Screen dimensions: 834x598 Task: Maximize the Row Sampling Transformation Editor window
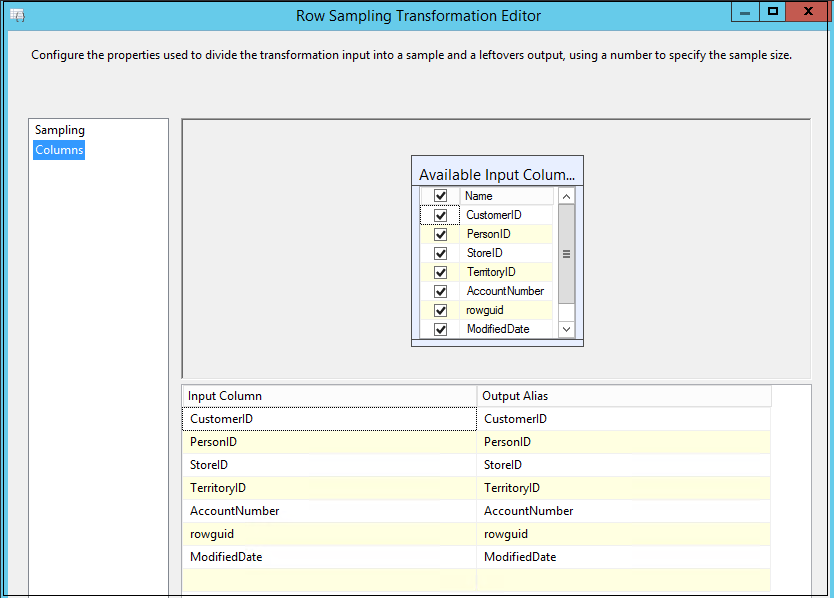[x=773, y=13]
